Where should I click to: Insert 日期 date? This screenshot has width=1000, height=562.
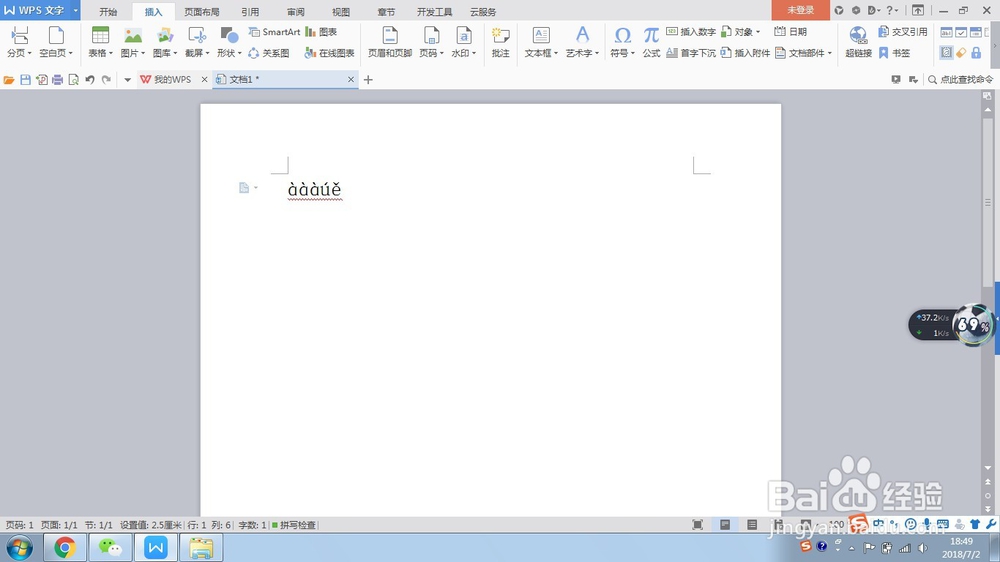tap(790, 32)
